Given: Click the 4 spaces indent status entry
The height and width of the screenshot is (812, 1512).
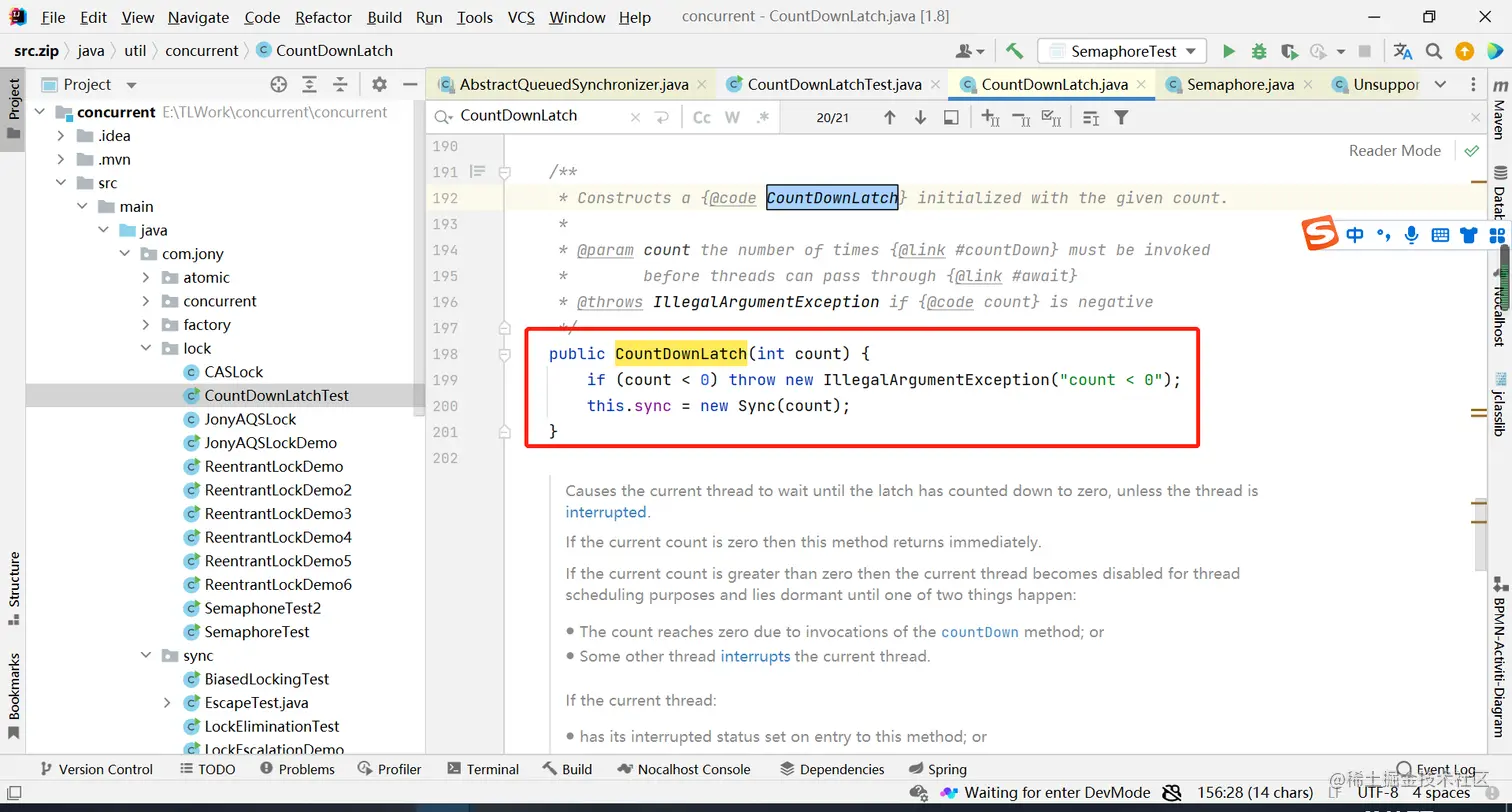Looking at the screenshot, I should pyautogui.click(x=1441, y=793).
